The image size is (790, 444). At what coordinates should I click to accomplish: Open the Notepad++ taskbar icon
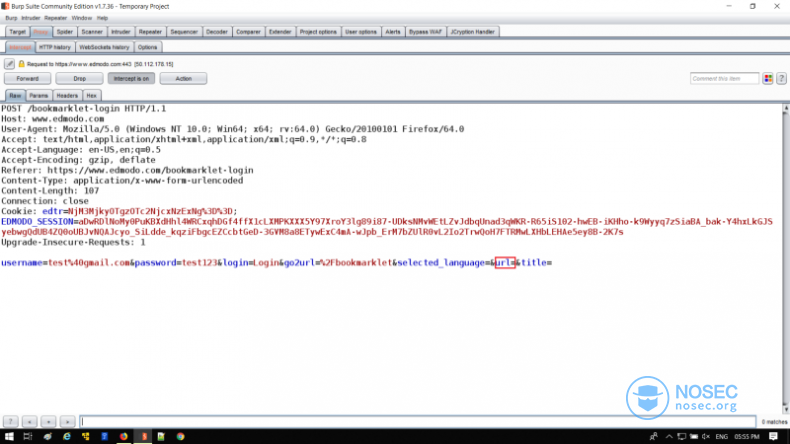pos(161,436)
